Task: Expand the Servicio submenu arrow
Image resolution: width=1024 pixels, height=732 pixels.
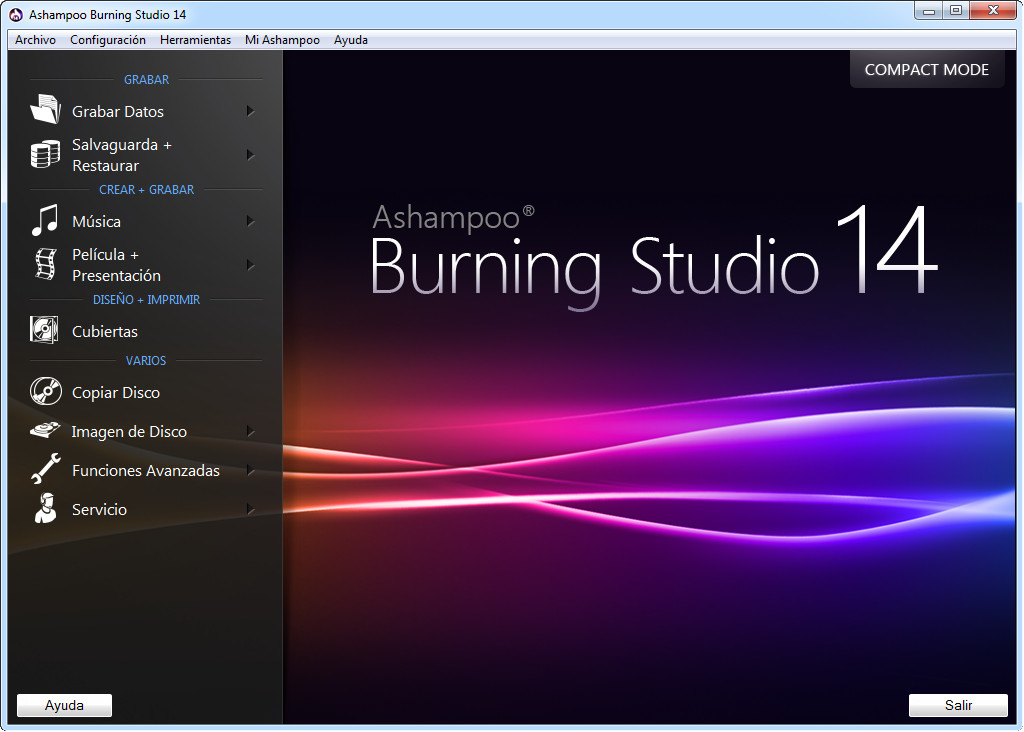Action: pos(250,509)
